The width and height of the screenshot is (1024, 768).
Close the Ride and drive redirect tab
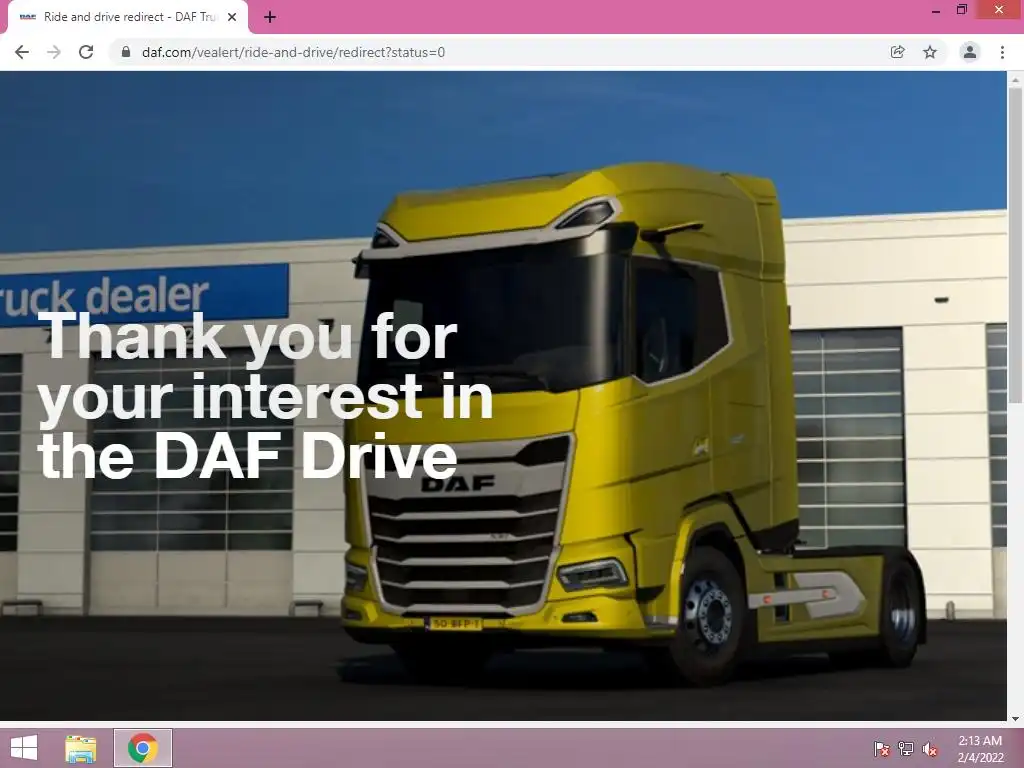[x=232, y=17]
